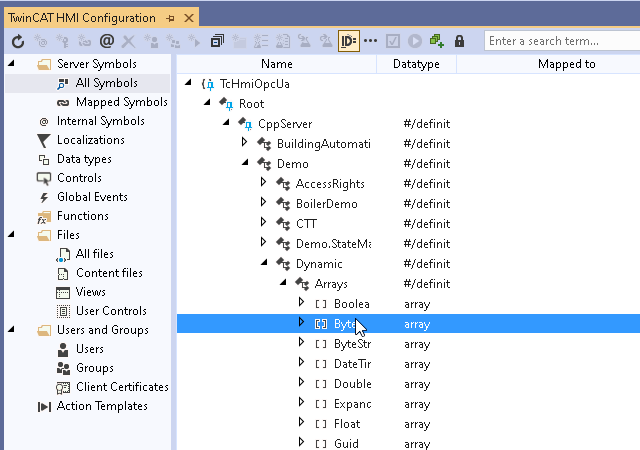Click the new key symbol toolbar icon

(x=62, y=41)
